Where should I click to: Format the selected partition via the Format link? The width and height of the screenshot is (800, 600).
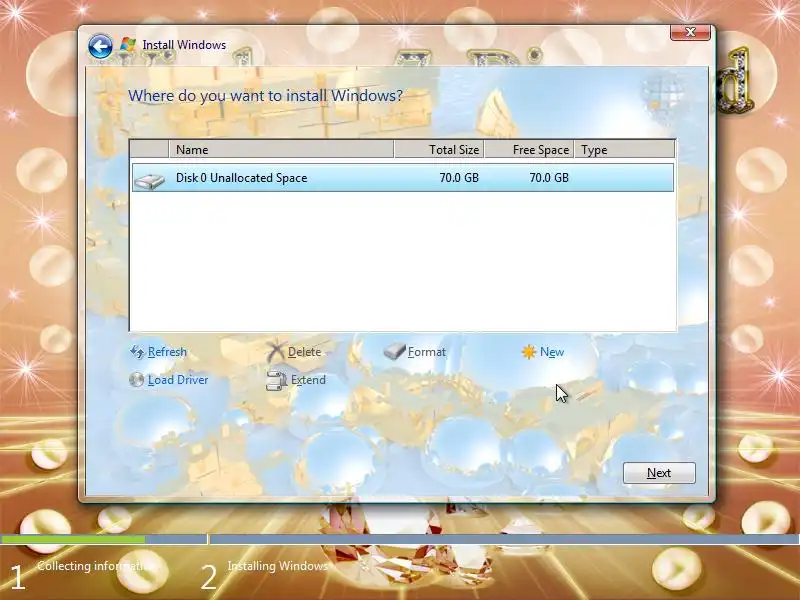coord(427,352)
